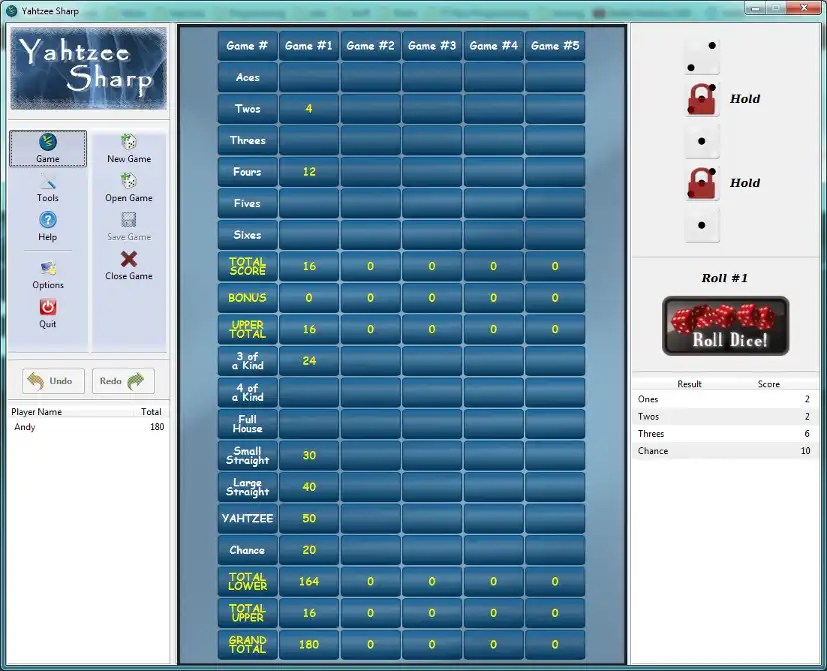827x671 pixels.
Task: Click the Redo button
Action: pyautogui.click(x=123, y=381)
